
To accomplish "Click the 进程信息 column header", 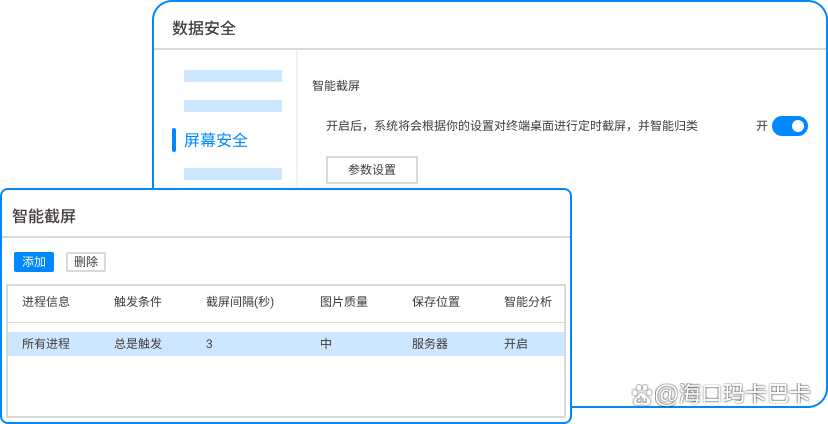I will [x=45, y=302].
